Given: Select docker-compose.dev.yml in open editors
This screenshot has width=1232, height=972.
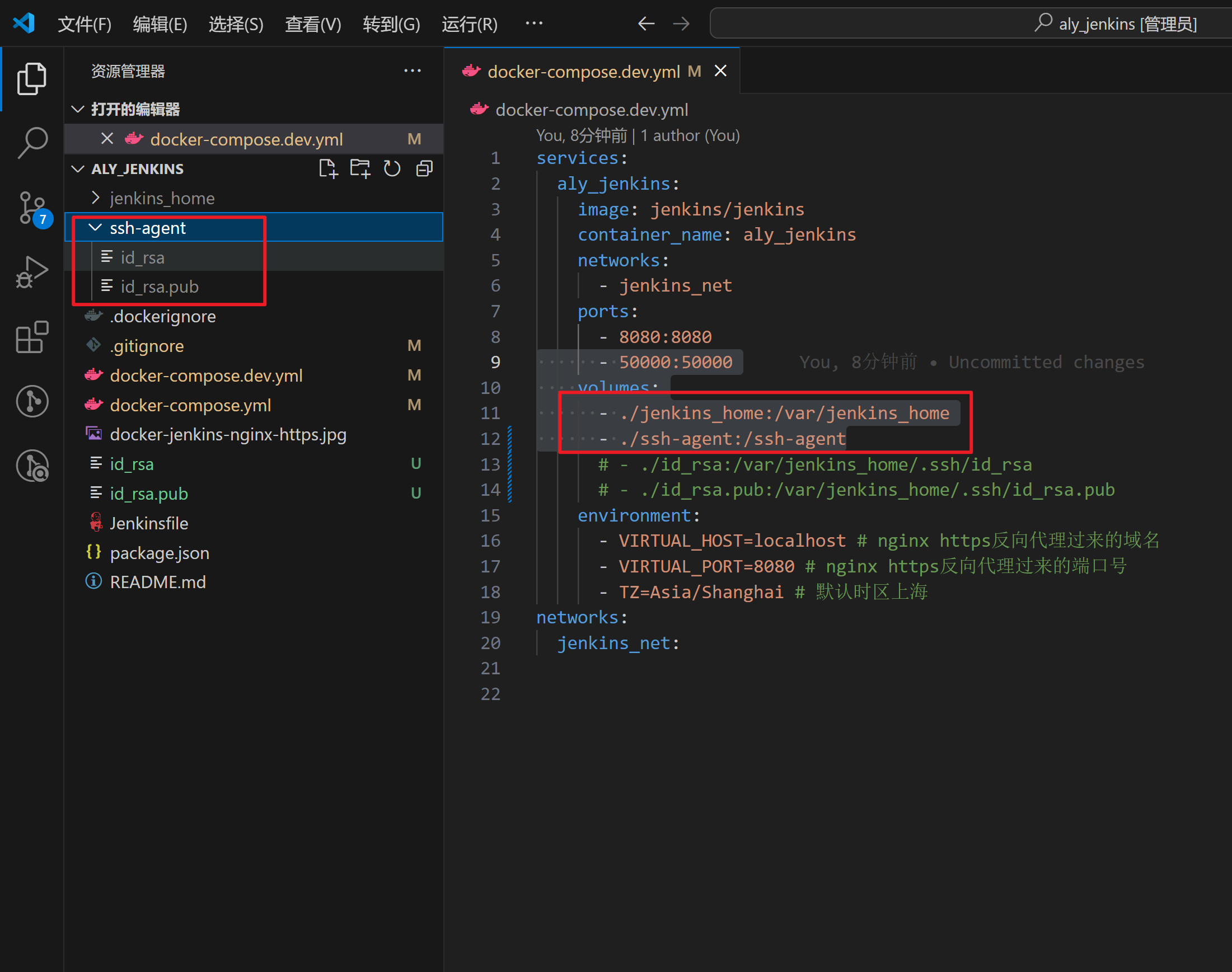Looking at the screenshot, I should 254,139.
